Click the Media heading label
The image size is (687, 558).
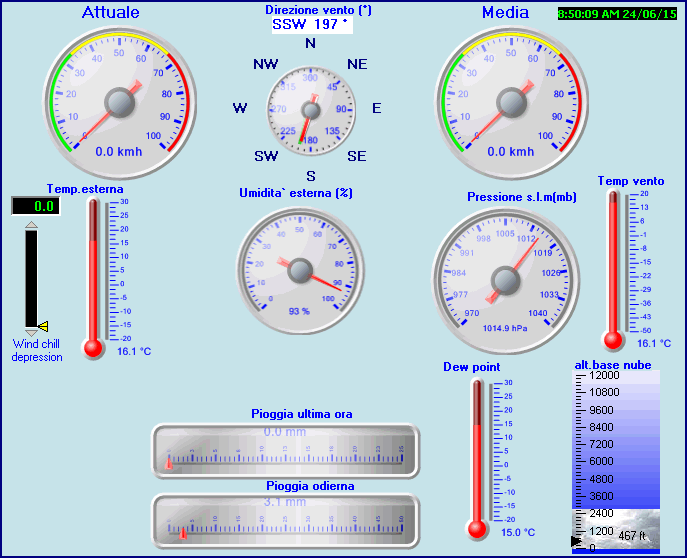coord(505,13)
